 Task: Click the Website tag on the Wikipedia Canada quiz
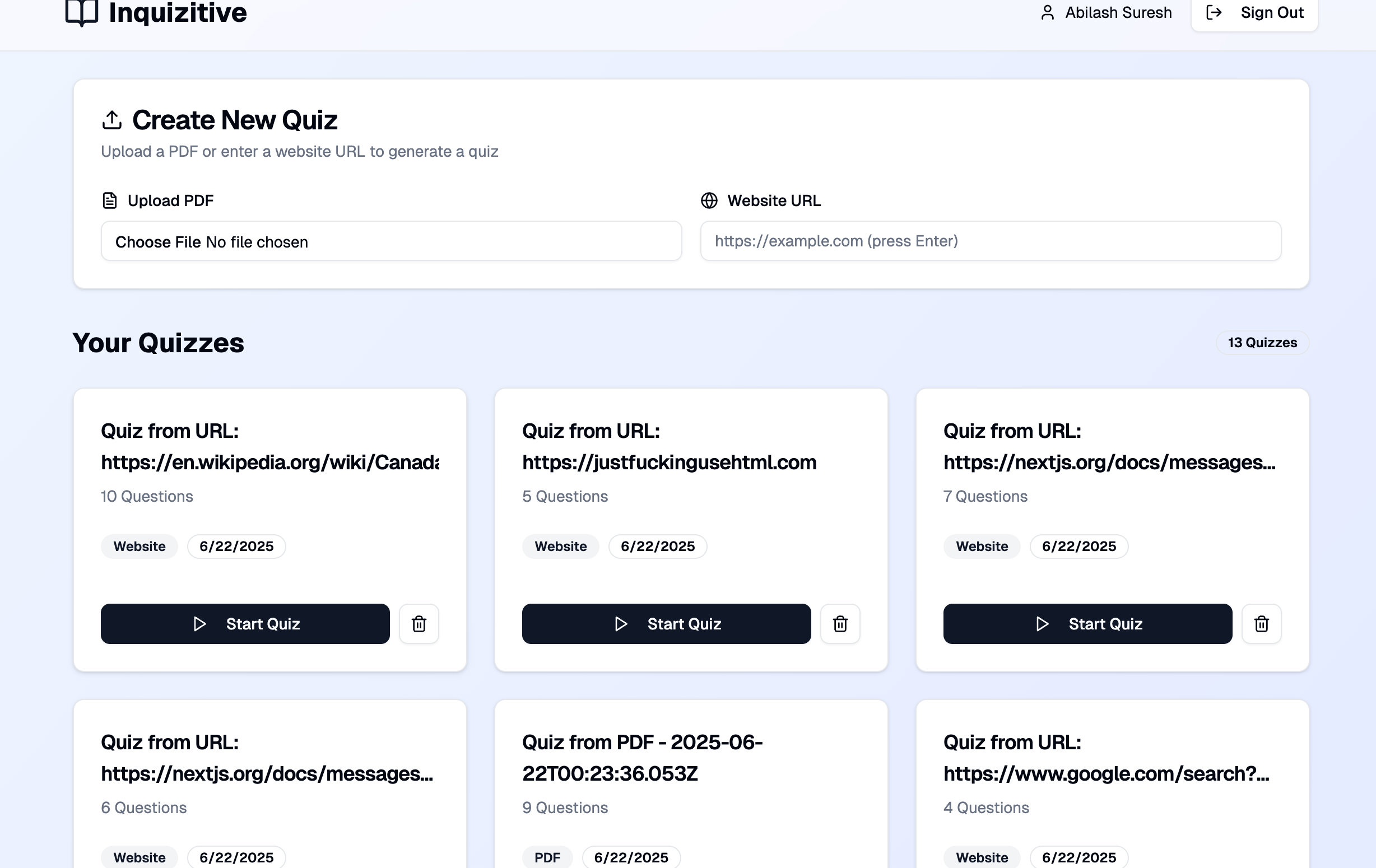(140, 547)
